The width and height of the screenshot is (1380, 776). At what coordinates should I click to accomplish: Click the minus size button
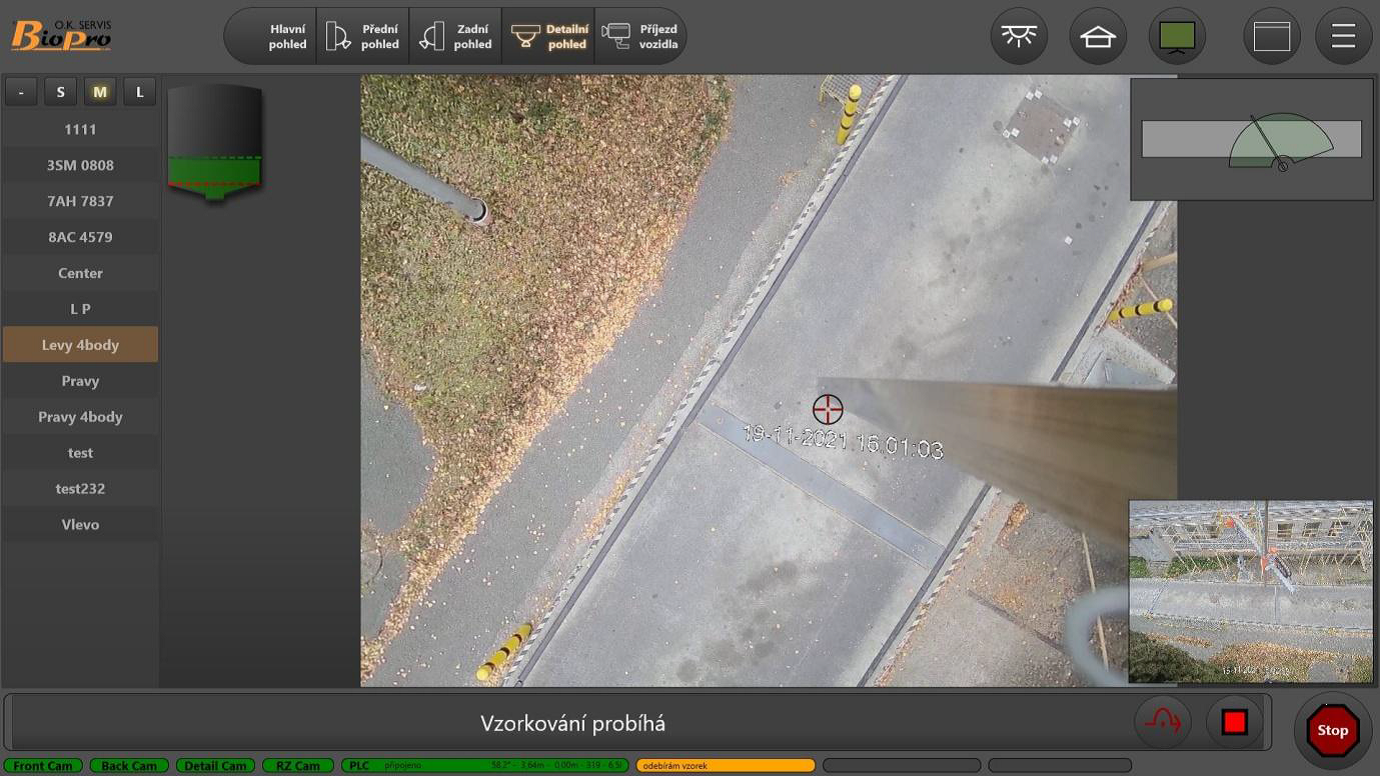coord(21,92)
